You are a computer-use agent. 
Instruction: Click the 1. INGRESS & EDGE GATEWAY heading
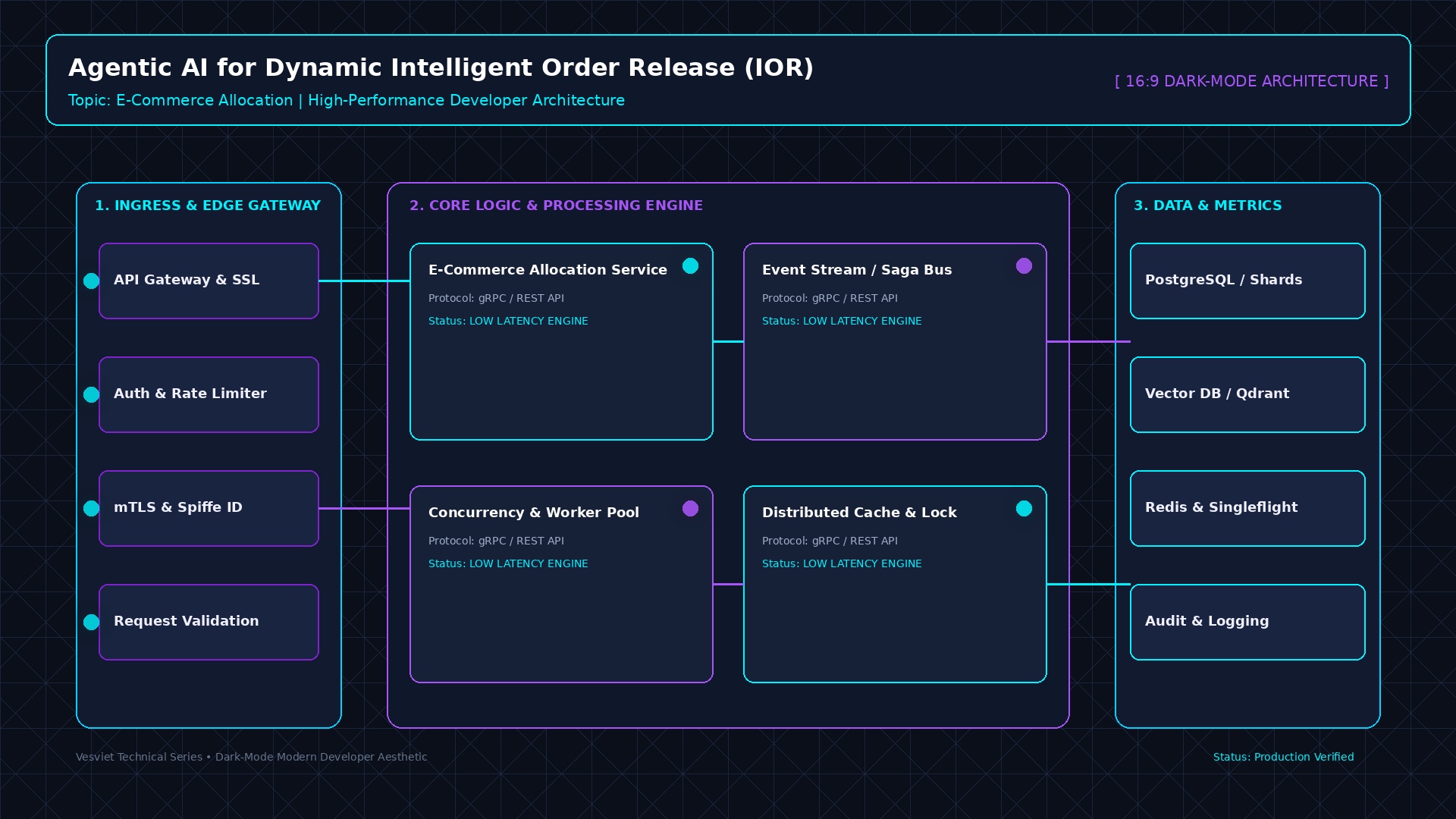click(208, 206)
